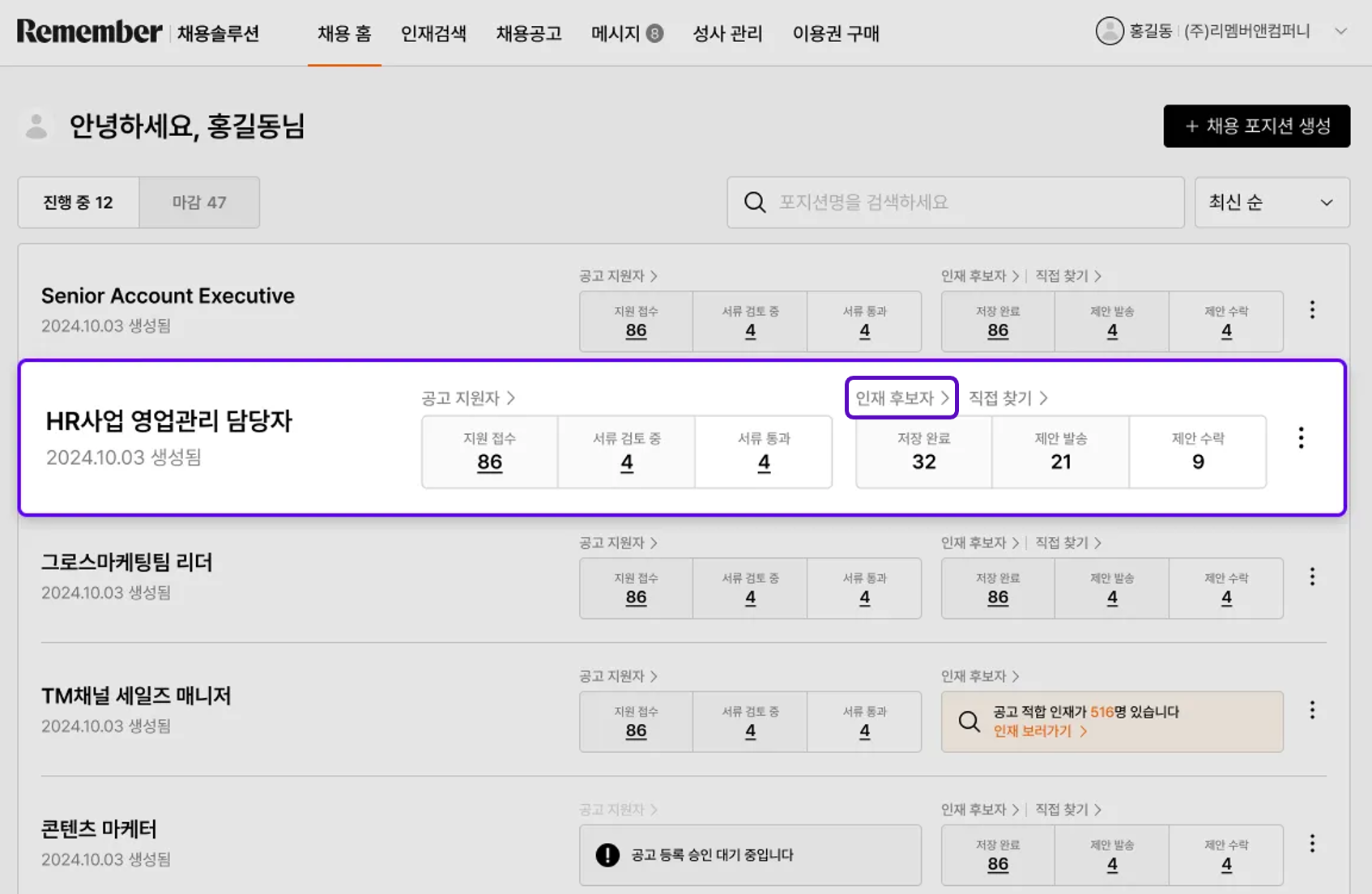Image resolution: width=1372 pixels, height=894 pixels.
Task: Go to the 성사 관리 menu
Action: [x=727, y=33]
